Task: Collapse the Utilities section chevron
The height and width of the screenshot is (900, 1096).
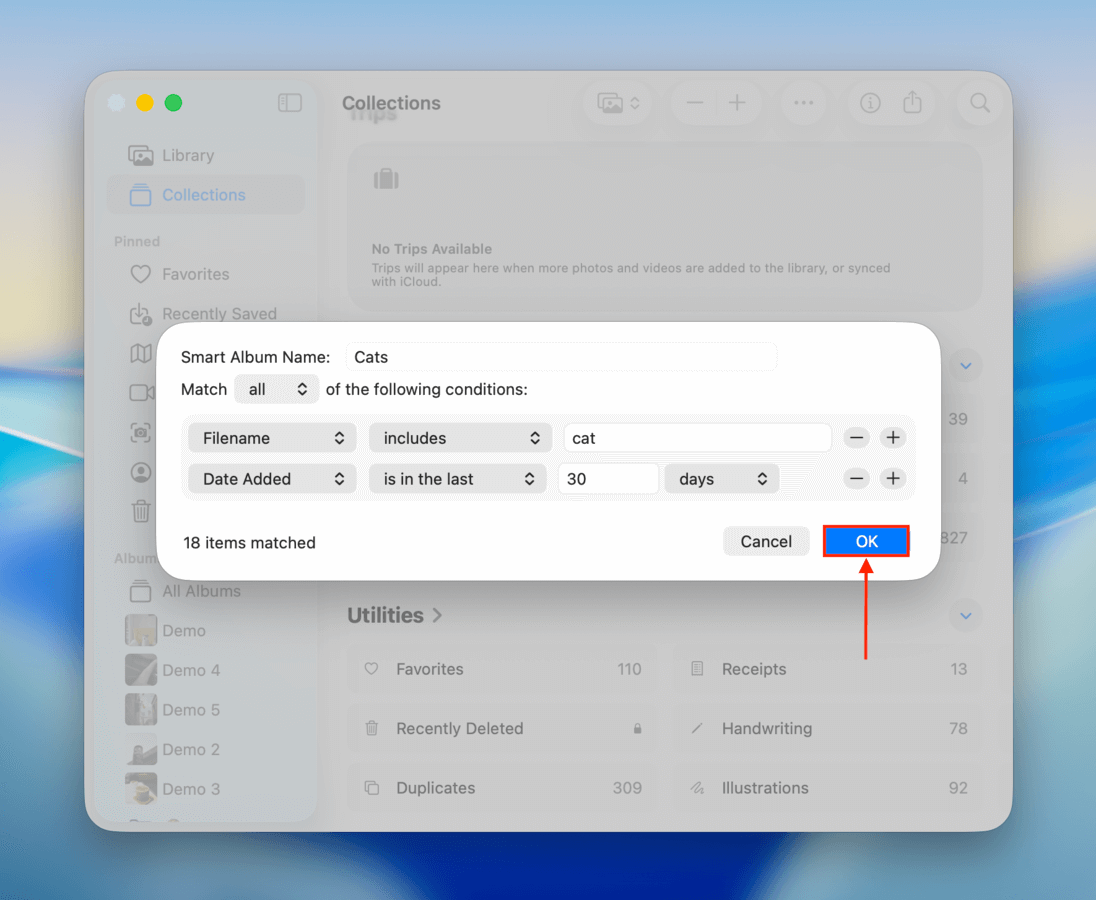Action: click(965, 615)
